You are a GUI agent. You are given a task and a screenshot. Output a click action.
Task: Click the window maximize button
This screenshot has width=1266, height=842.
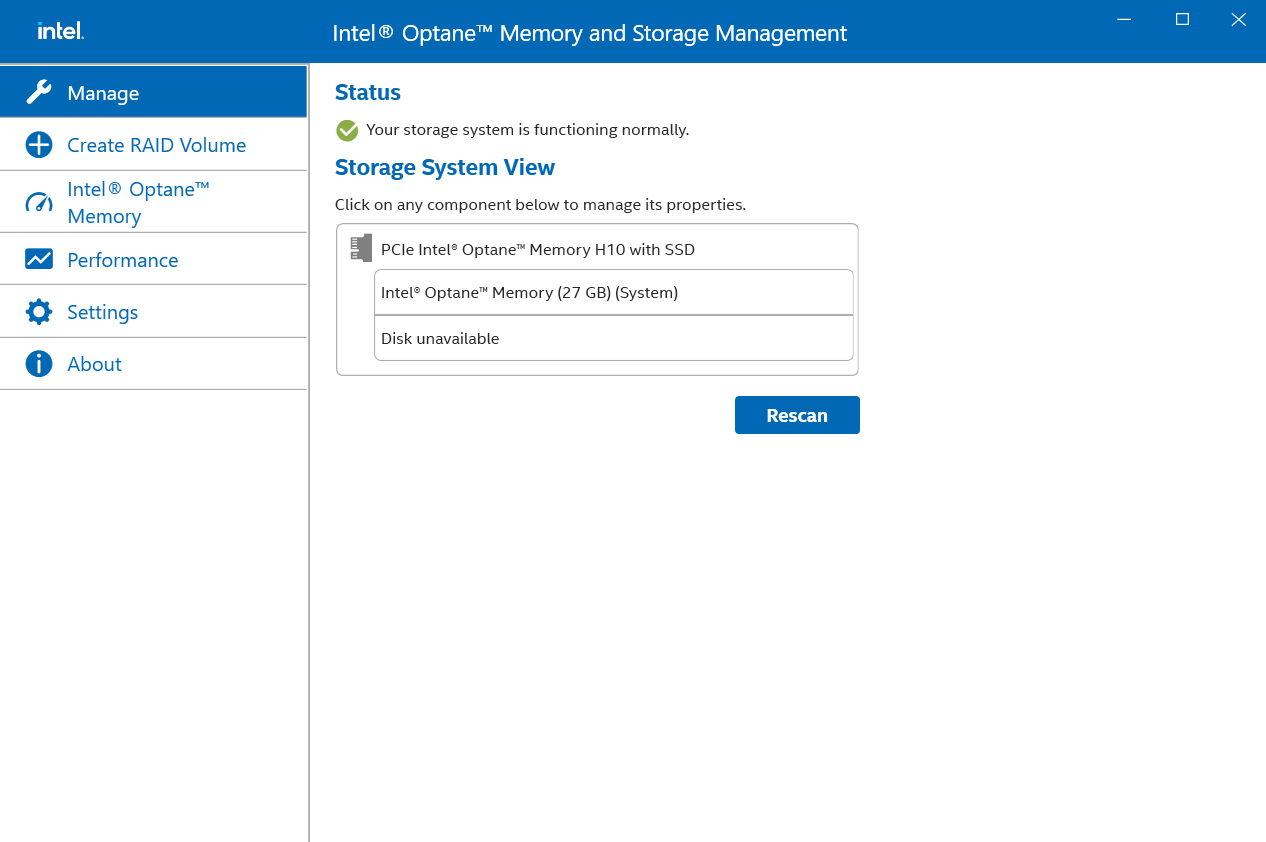pyautogui.click(x=1182, y=19)
